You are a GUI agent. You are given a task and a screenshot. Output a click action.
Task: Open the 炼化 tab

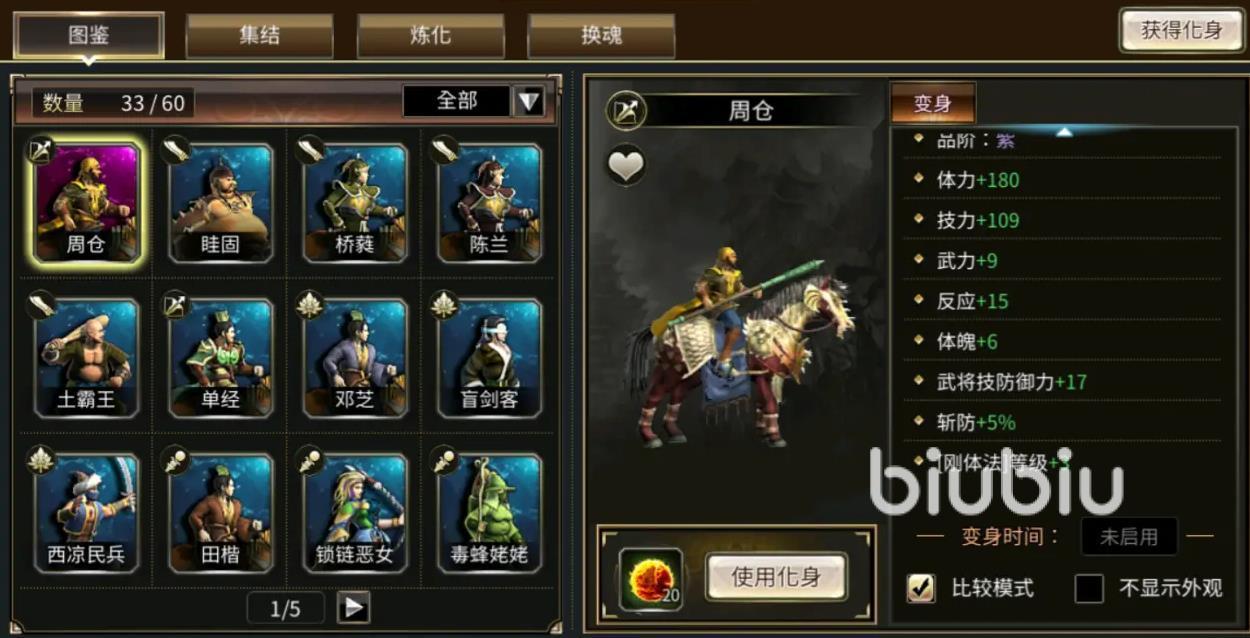click(x=430, y=35)
